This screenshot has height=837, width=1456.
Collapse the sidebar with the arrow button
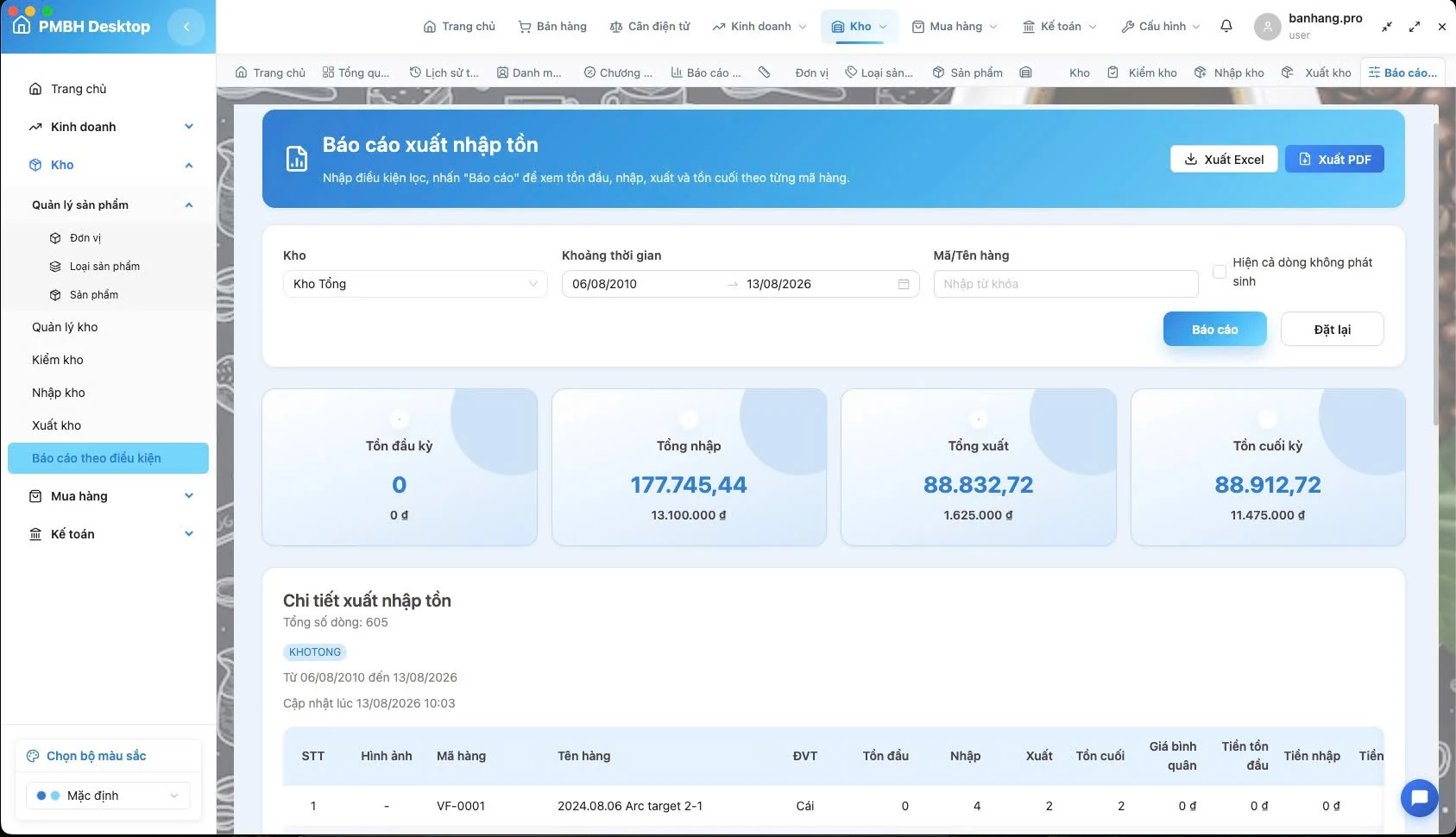pos(186,27)
